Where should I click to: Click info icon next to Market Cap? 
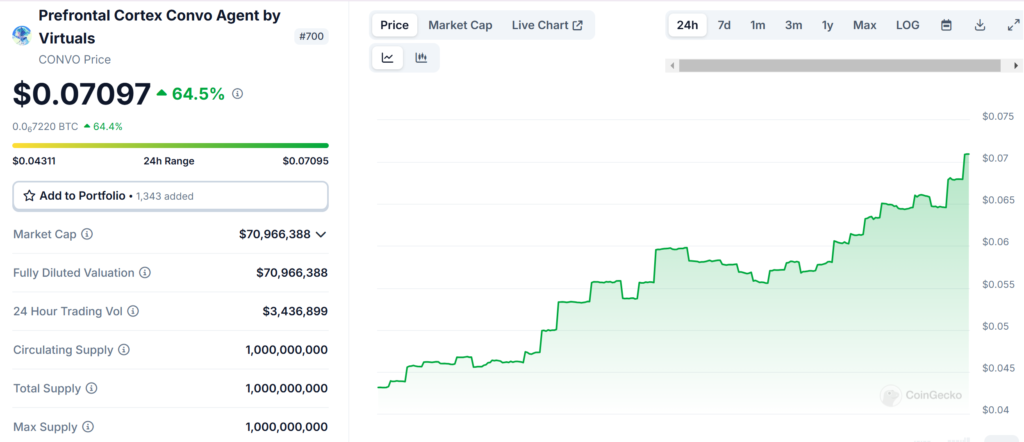87,234
